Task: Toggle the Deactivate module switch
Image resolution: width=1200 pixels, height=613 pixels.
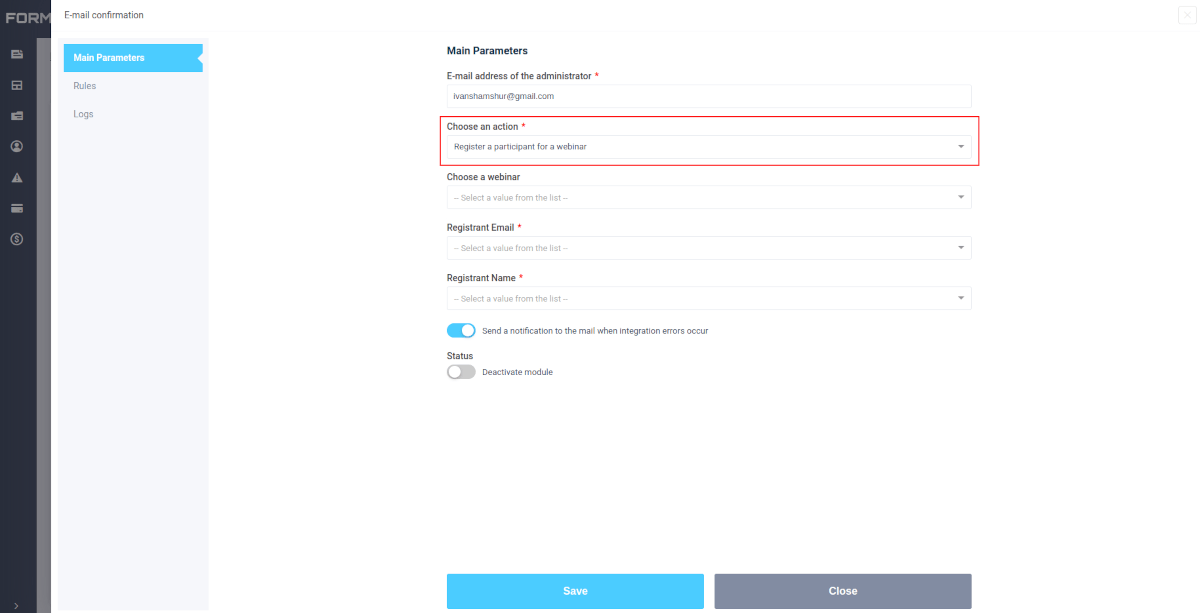Action: point(461,372)
